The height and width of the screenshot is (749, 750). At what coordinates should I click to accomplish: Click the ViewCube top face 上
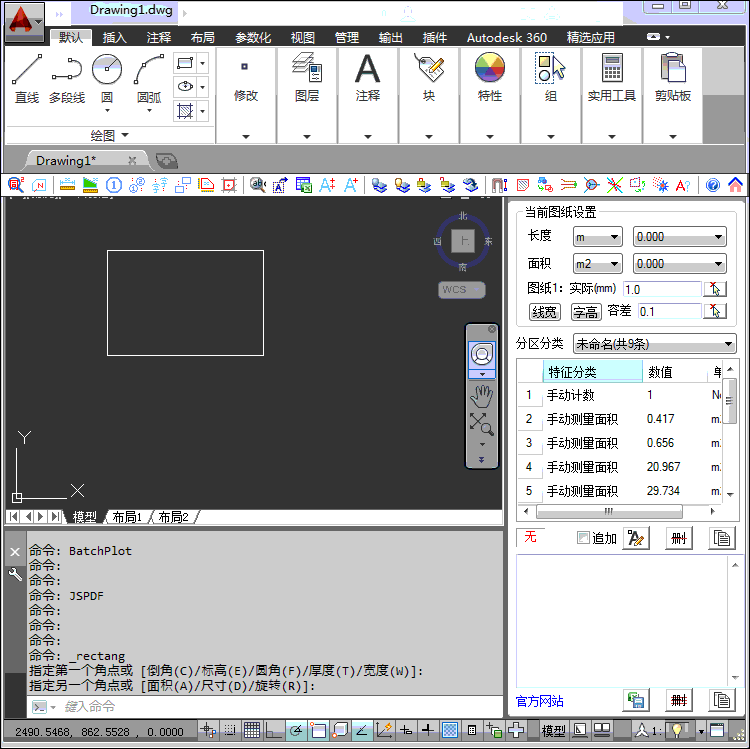(462, 240)
